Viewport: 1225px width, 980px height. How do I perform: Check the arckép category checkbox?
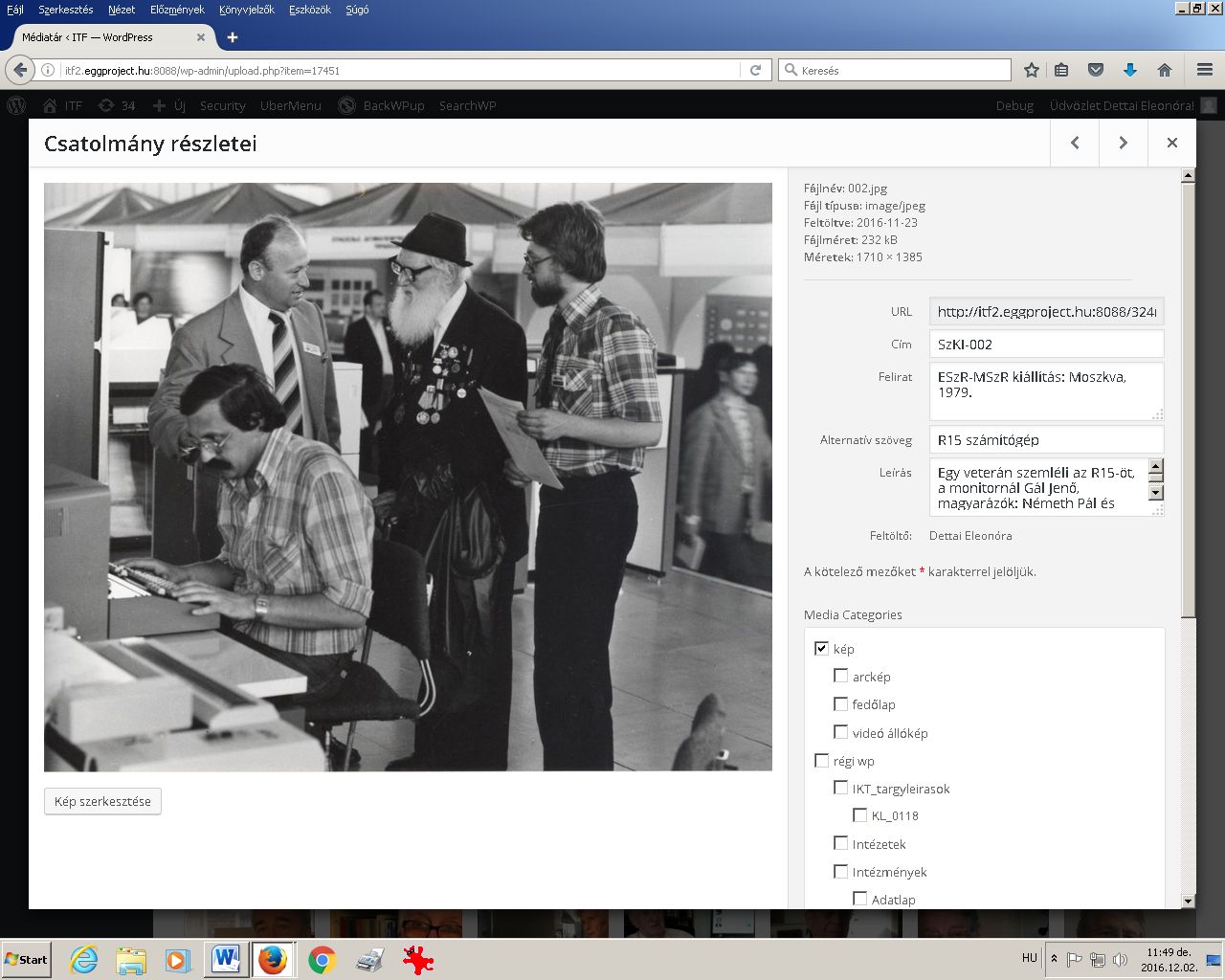840,677
